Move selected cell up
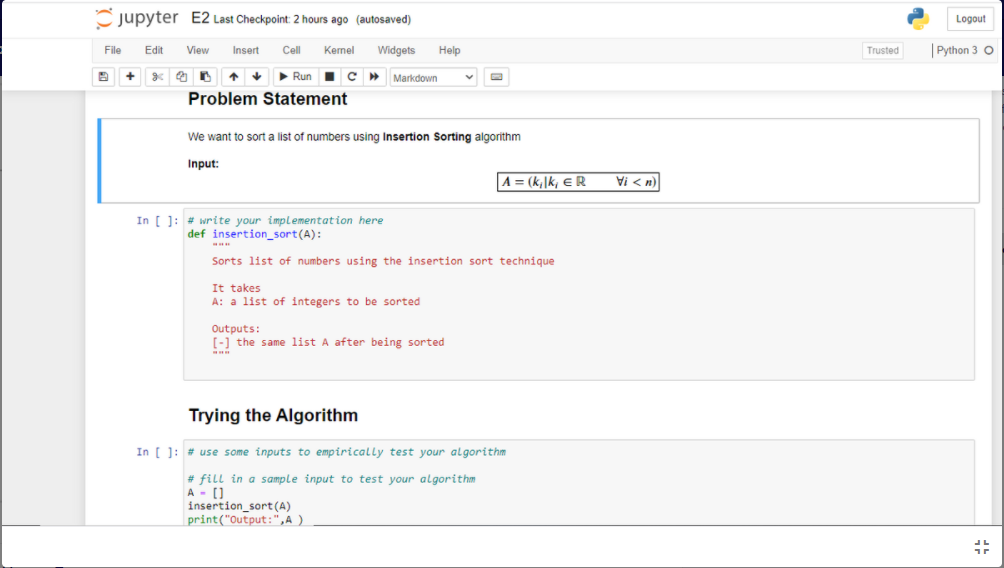Viewport: 1004px width, 568px height. pos(234,77)
